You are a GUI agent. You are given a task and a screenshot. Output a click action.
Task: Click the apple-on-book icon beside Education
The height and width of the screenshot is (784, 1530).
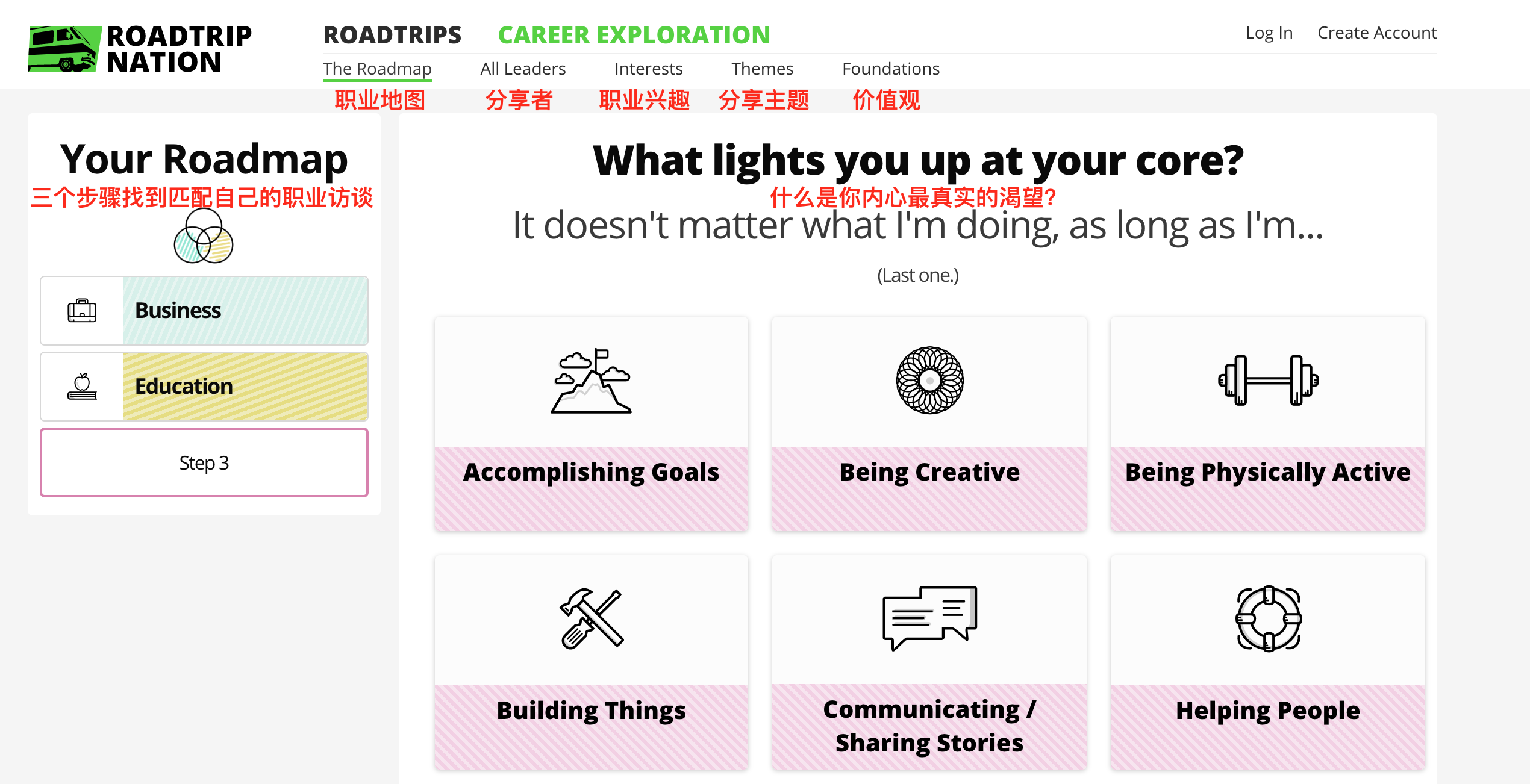(82, 387)
